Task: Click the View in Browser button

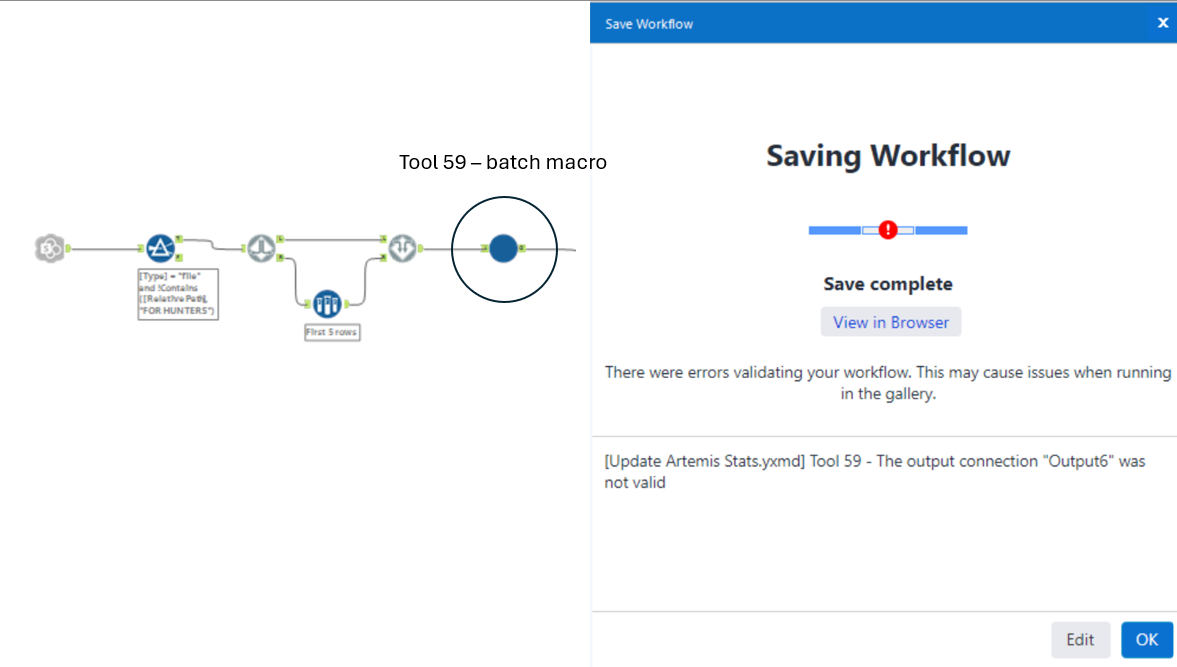Action: coord(890,321)
